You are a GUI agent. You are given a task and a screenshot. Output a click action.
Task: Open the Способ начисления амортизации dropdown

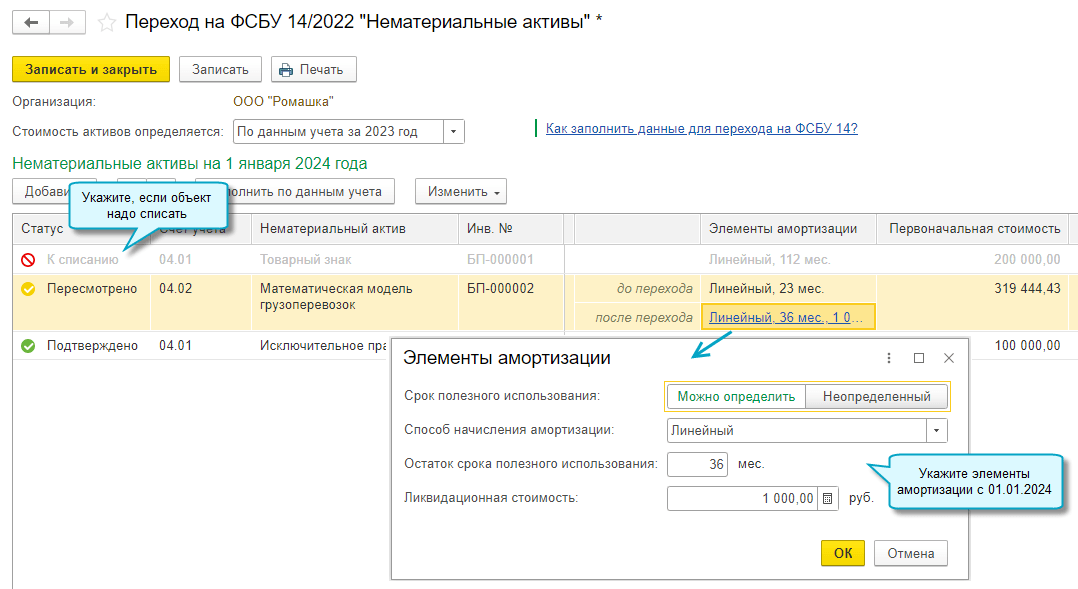(936, 430)
